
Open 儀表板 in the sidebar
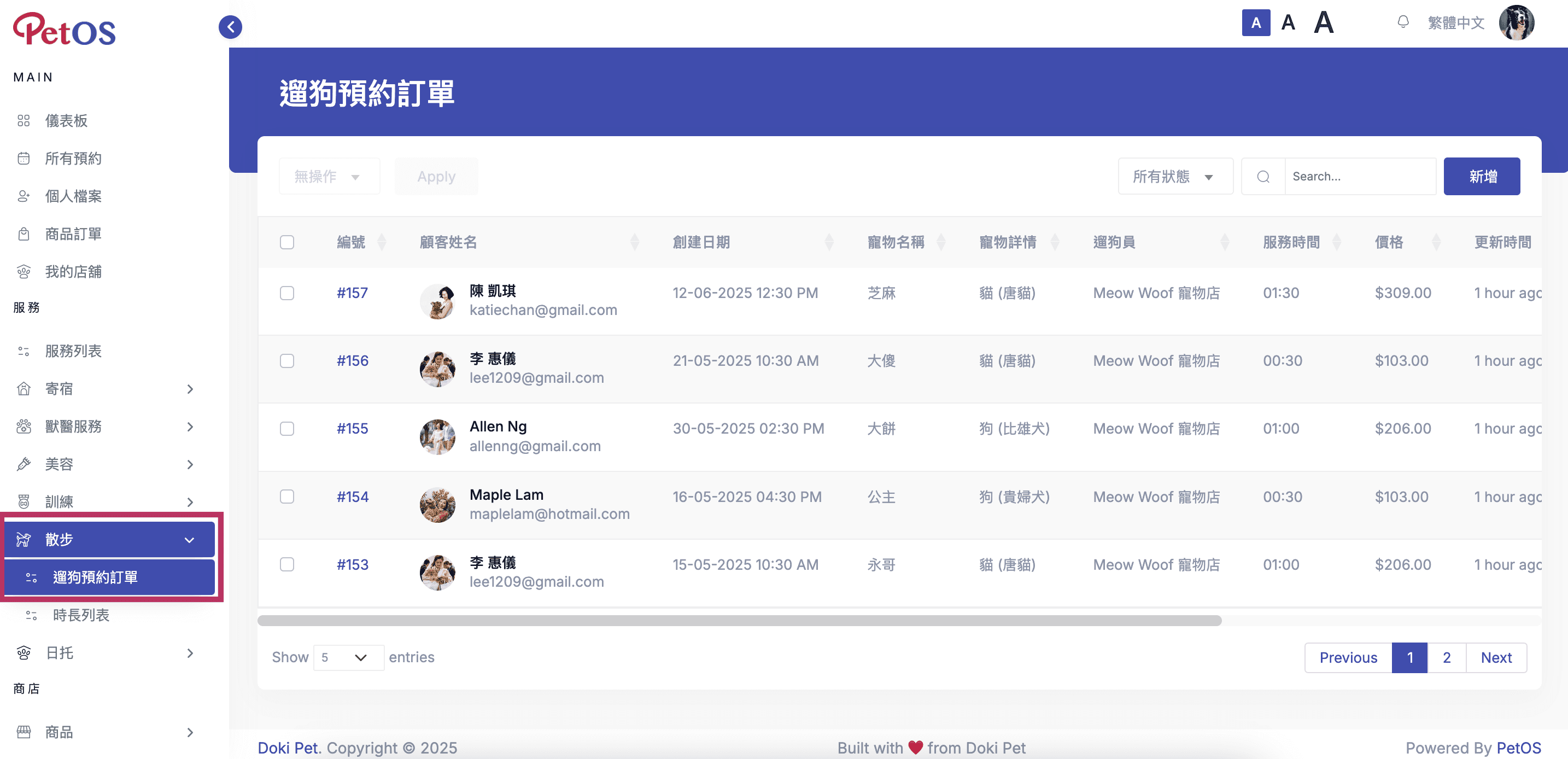point(66,120)
